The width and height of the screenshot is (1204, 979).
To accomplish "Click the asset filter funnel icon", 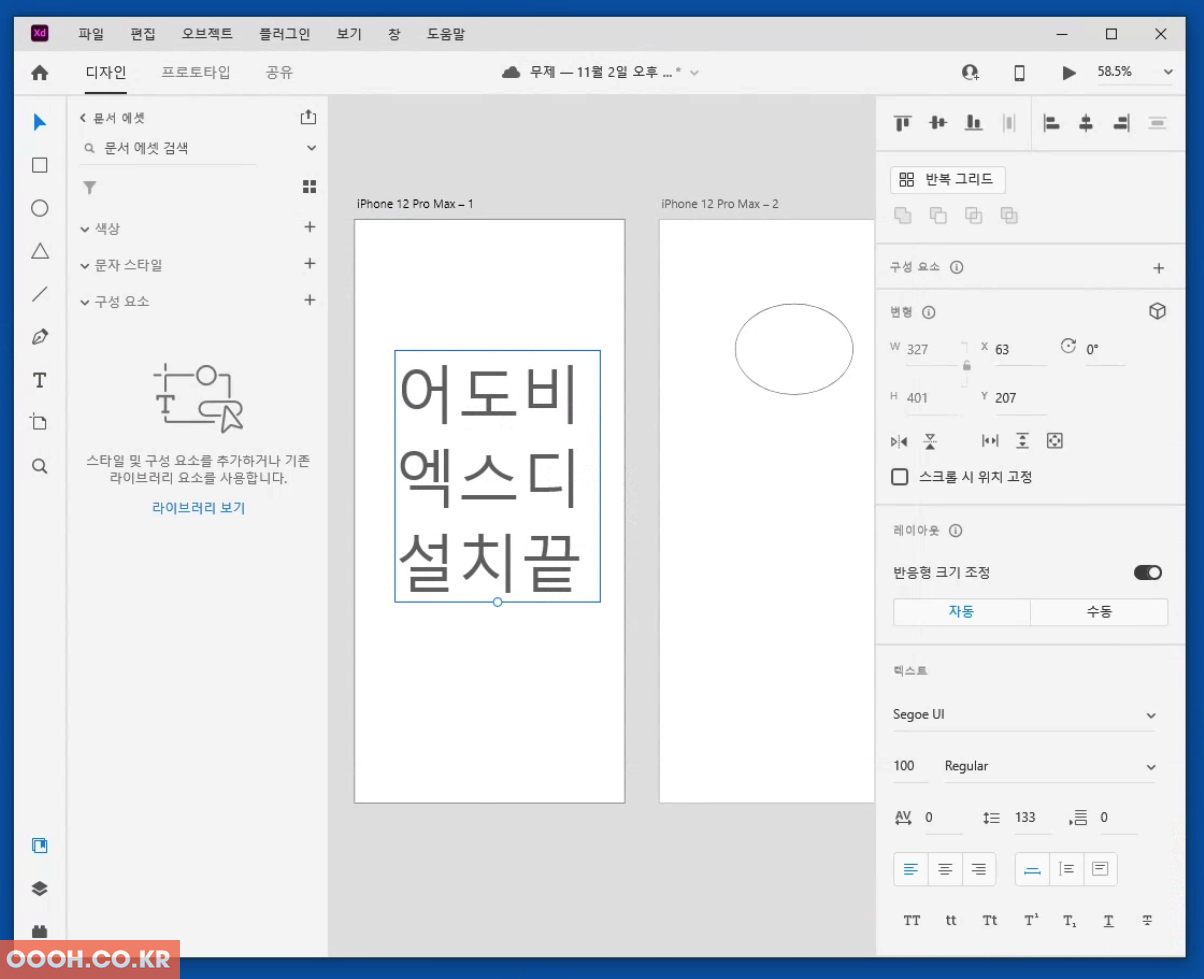I will 90,187.
